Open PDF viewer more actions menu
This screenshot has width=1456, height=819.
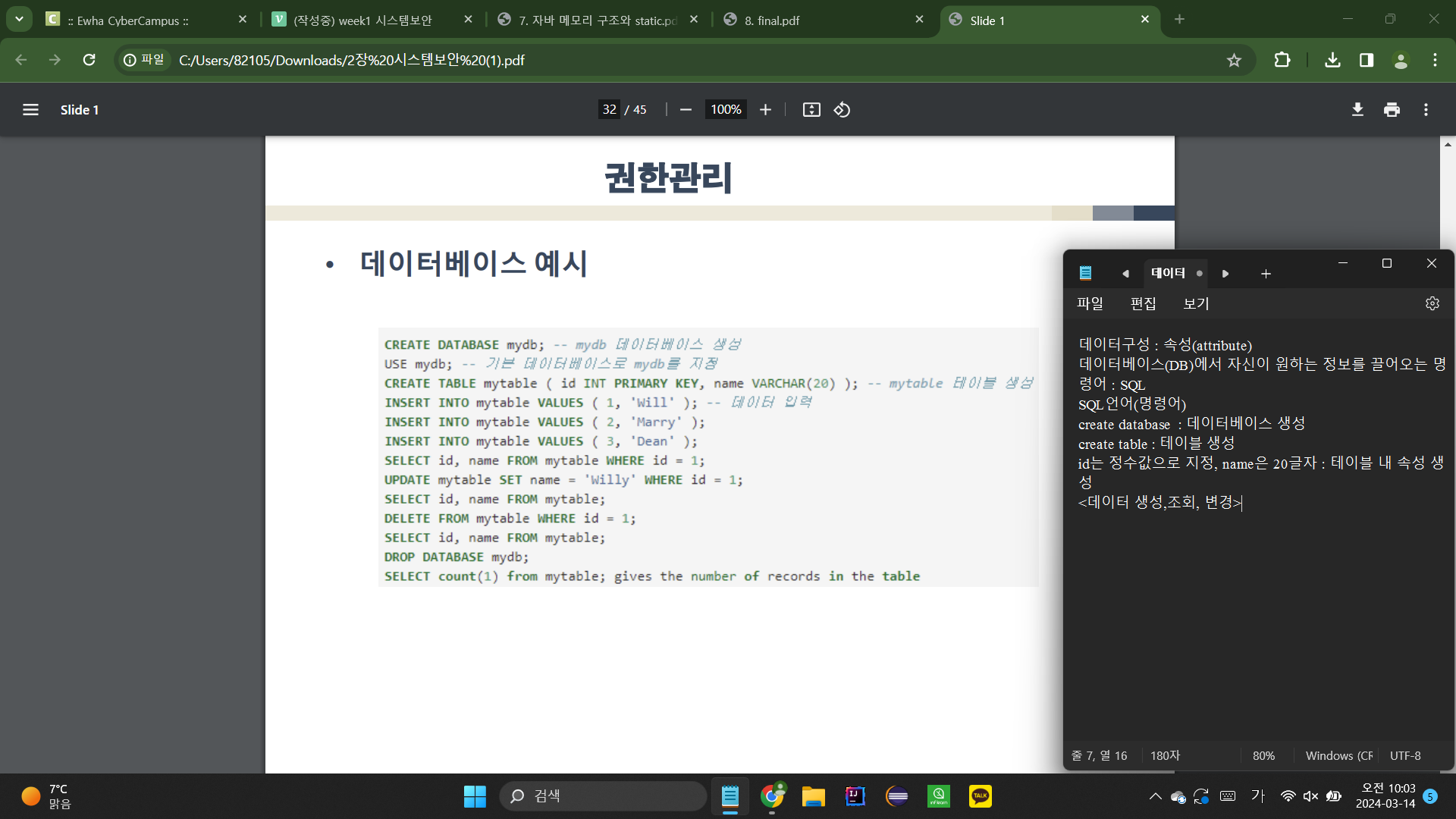coord(1426,110)
